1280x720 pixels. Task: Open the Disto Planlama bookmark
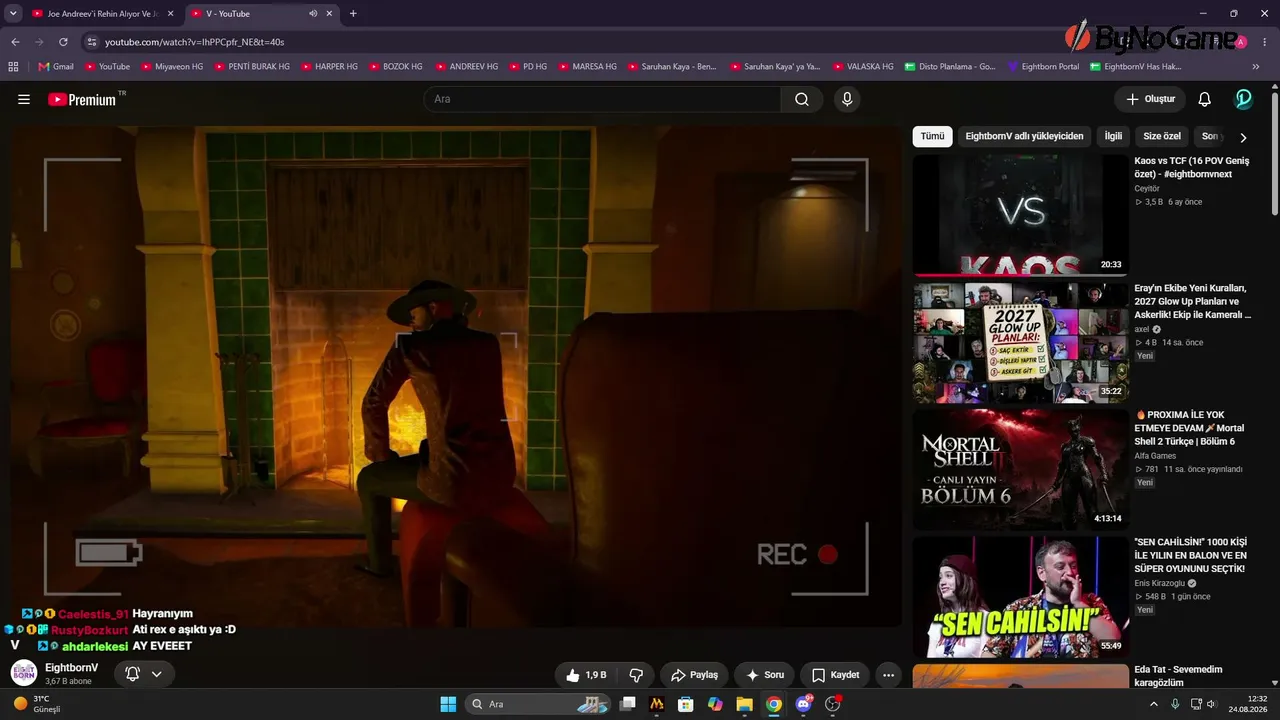coord(950,67)
